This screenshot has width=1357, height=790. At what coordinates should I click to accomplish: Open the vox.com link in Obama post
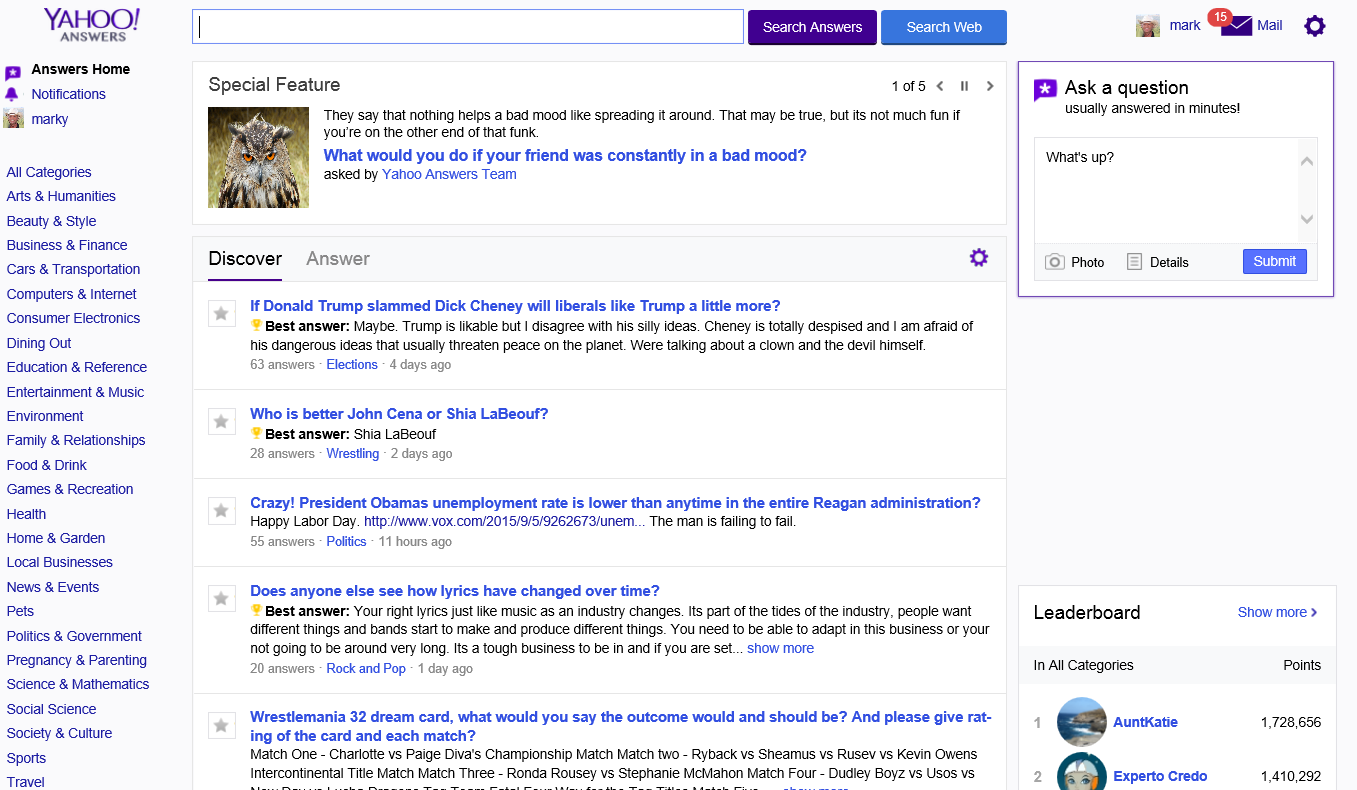pos(505,521)
